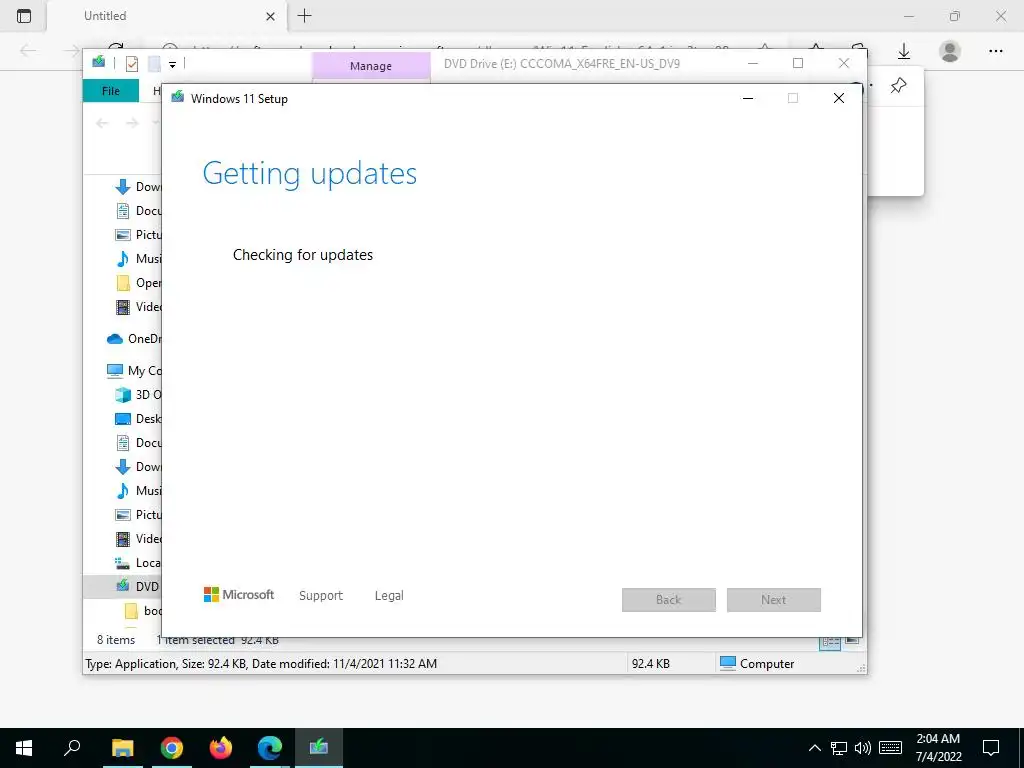Open the volume control in system tray
Image resolution: width=1024 pixels, height=768 pixels.
click(863, 748)
